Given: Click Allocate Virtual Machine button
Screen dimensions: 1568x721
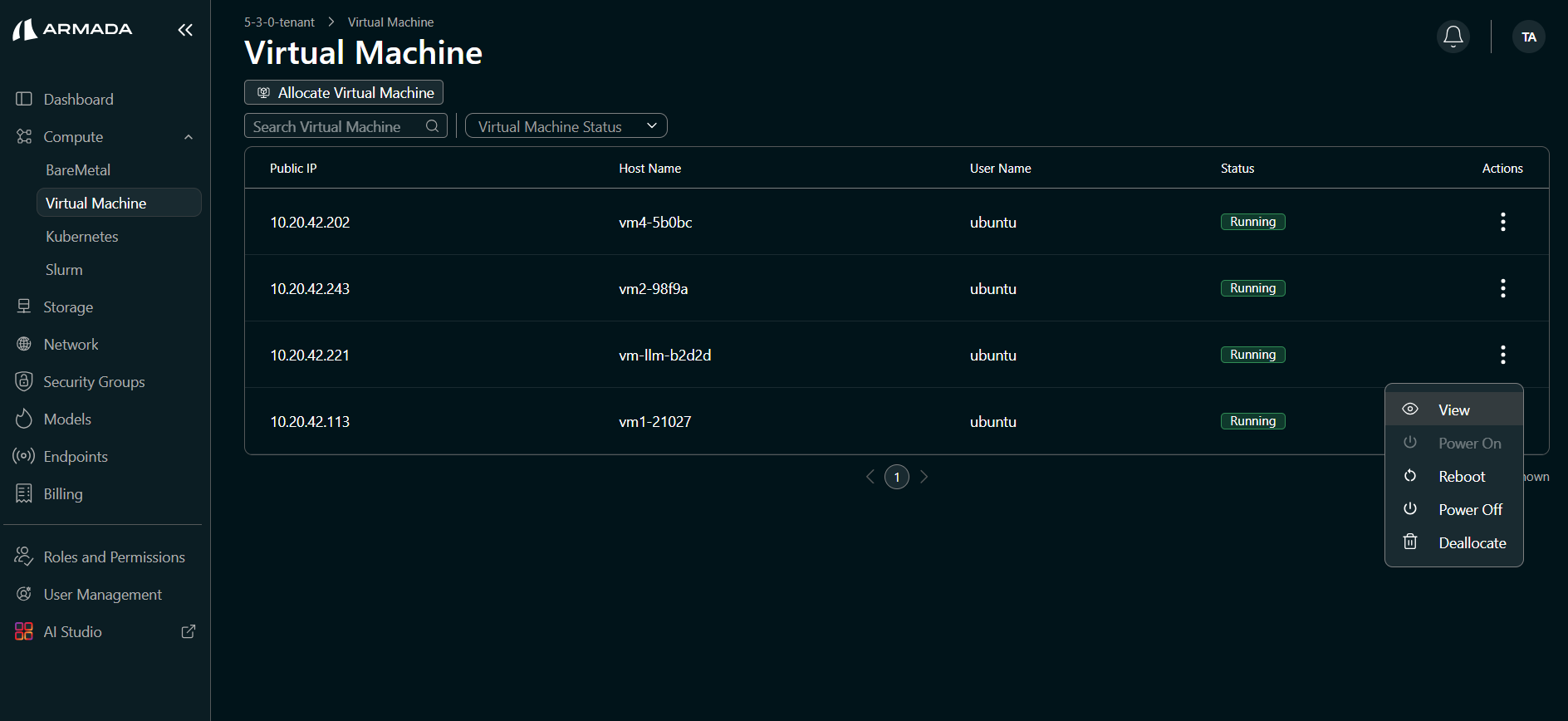Looking at the screenshot, I should point(344,92).
